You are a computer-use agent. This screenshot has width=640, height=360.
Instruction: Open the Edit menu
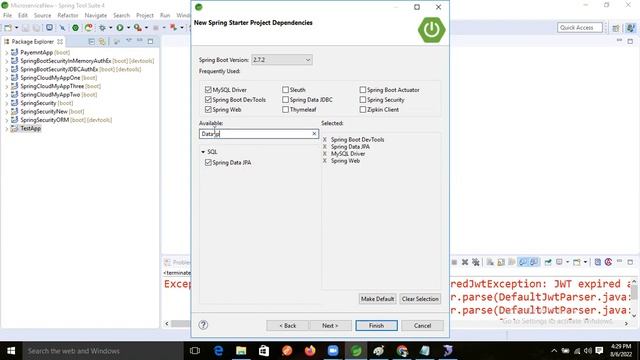(x=23, y=15)
